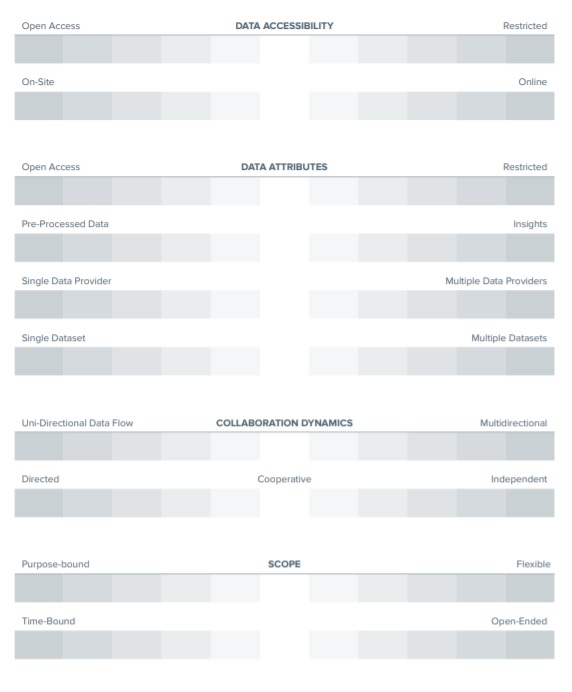Pick the darkest cell under Pre-Processed Data

click(38, 248)
